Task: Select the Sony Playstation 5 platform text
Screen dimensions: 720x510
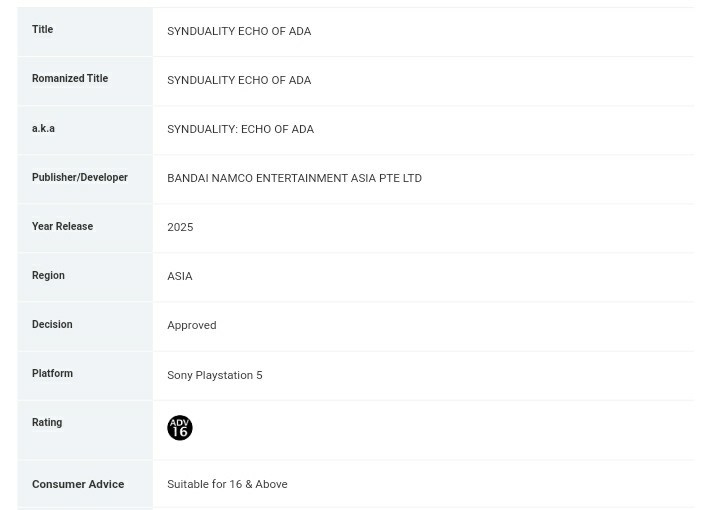Action: tap(214, 375)
